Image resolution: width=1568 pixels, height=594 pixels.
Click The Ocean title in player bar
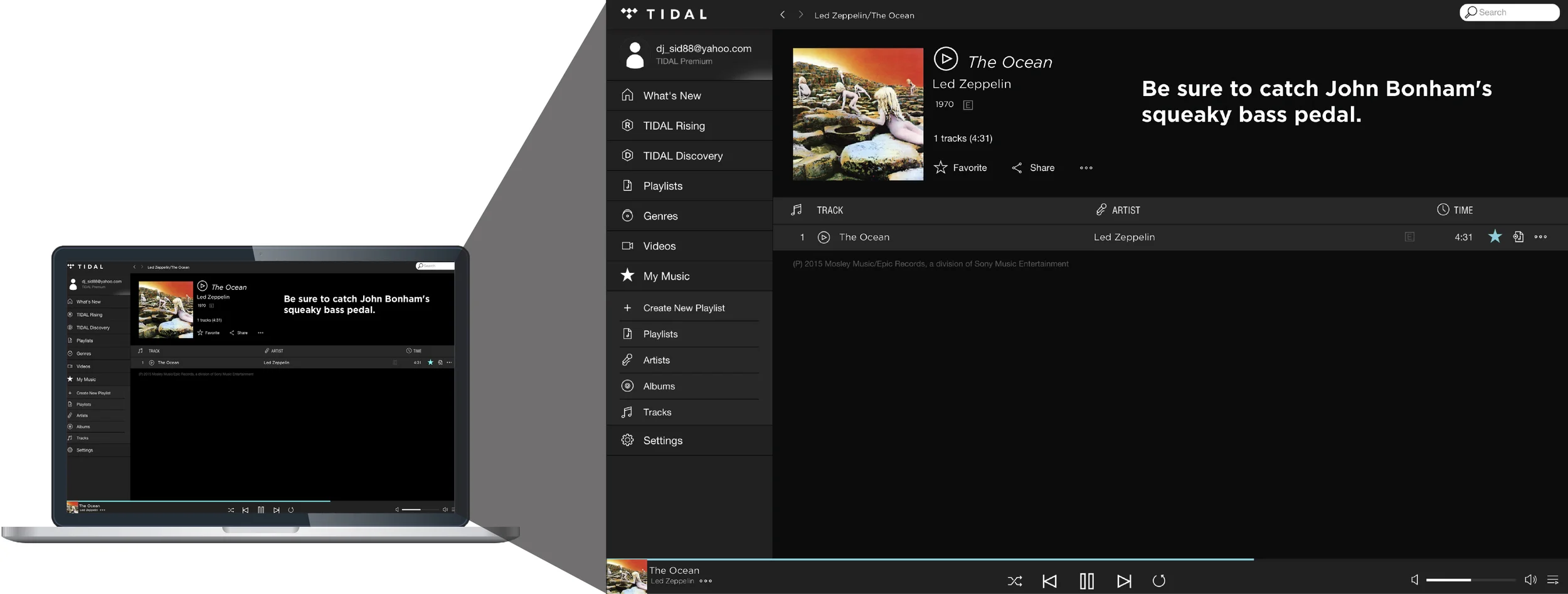click(674, 570)
